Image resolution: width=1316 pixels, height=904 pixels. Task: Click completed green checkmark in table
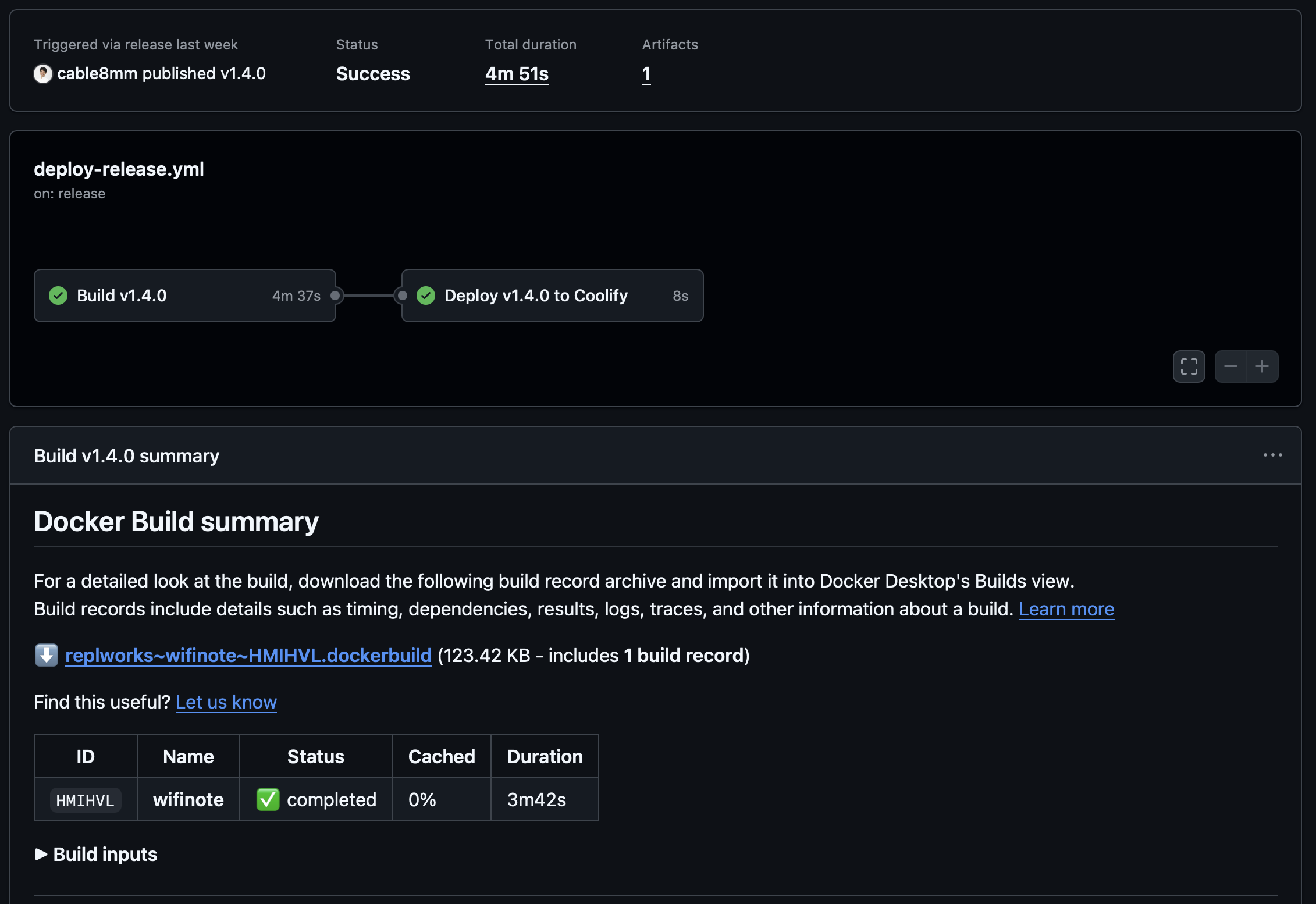click(268, 799)
